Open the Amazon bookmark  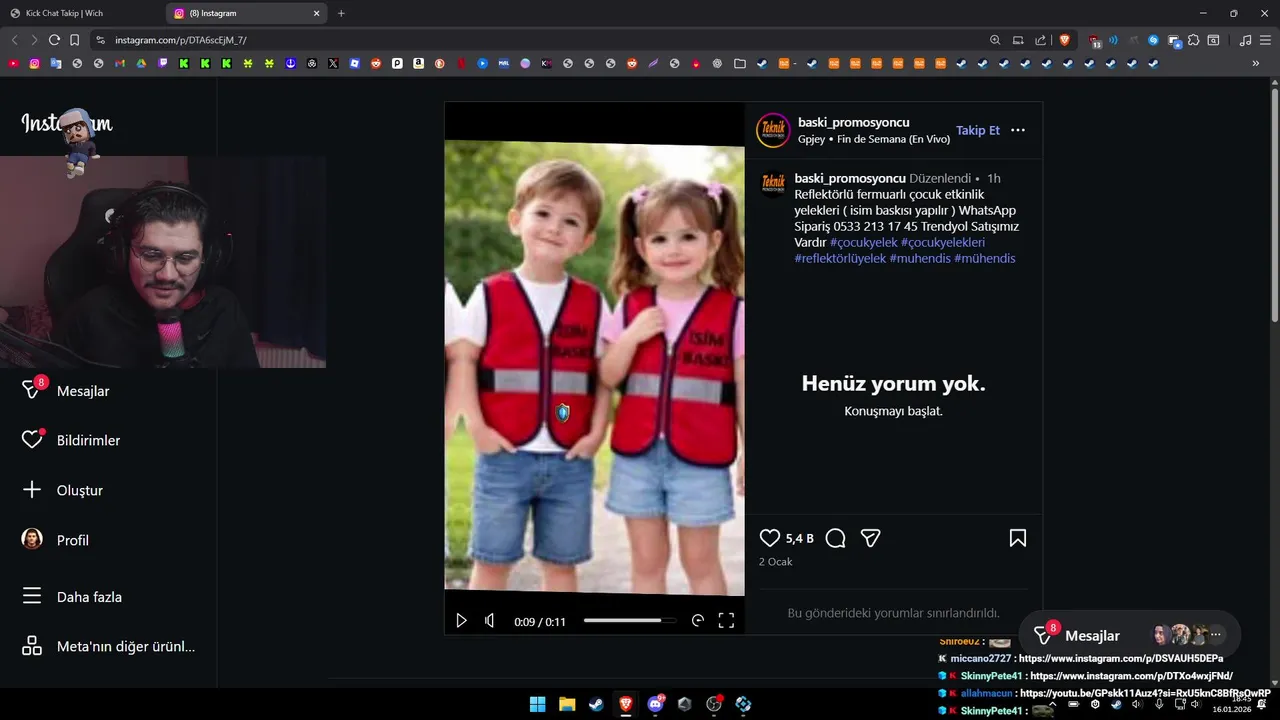click(x=418, y=63)
